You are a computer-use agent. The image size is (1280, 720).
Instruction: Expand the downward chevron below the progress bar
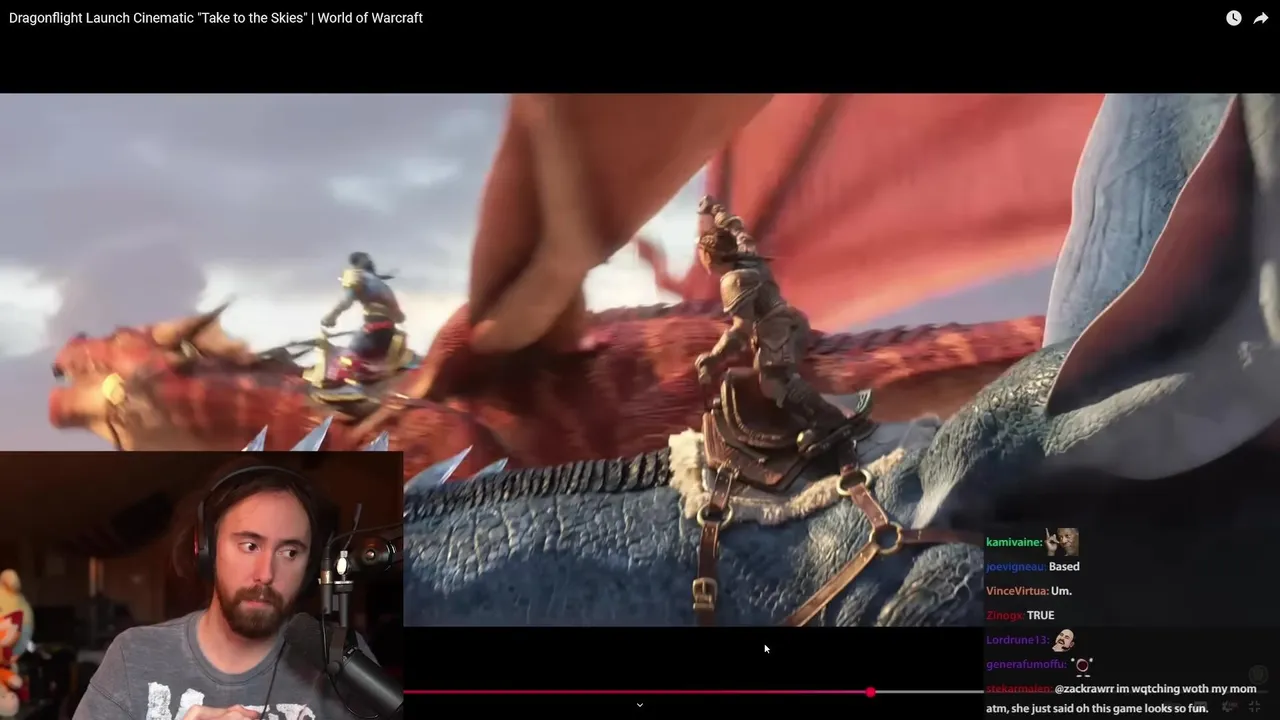[640, 705]
